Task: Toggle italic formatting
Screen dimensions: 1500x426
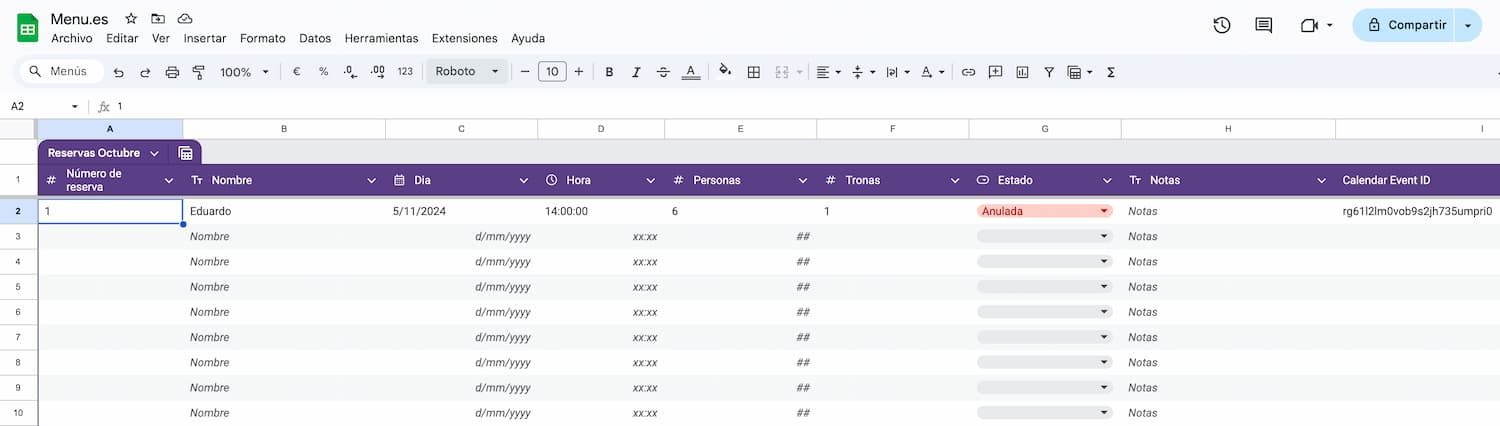Action: (x=636, y=72)
